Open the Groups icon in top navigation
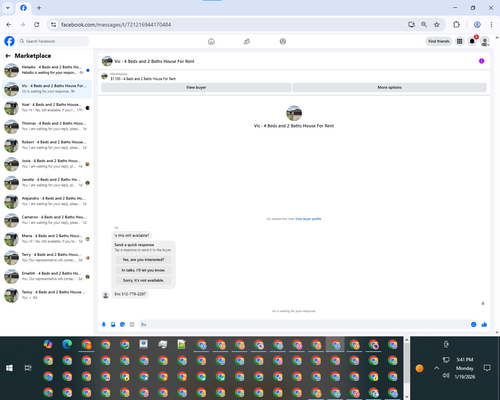The image size is (500, 400). point(283,41)
